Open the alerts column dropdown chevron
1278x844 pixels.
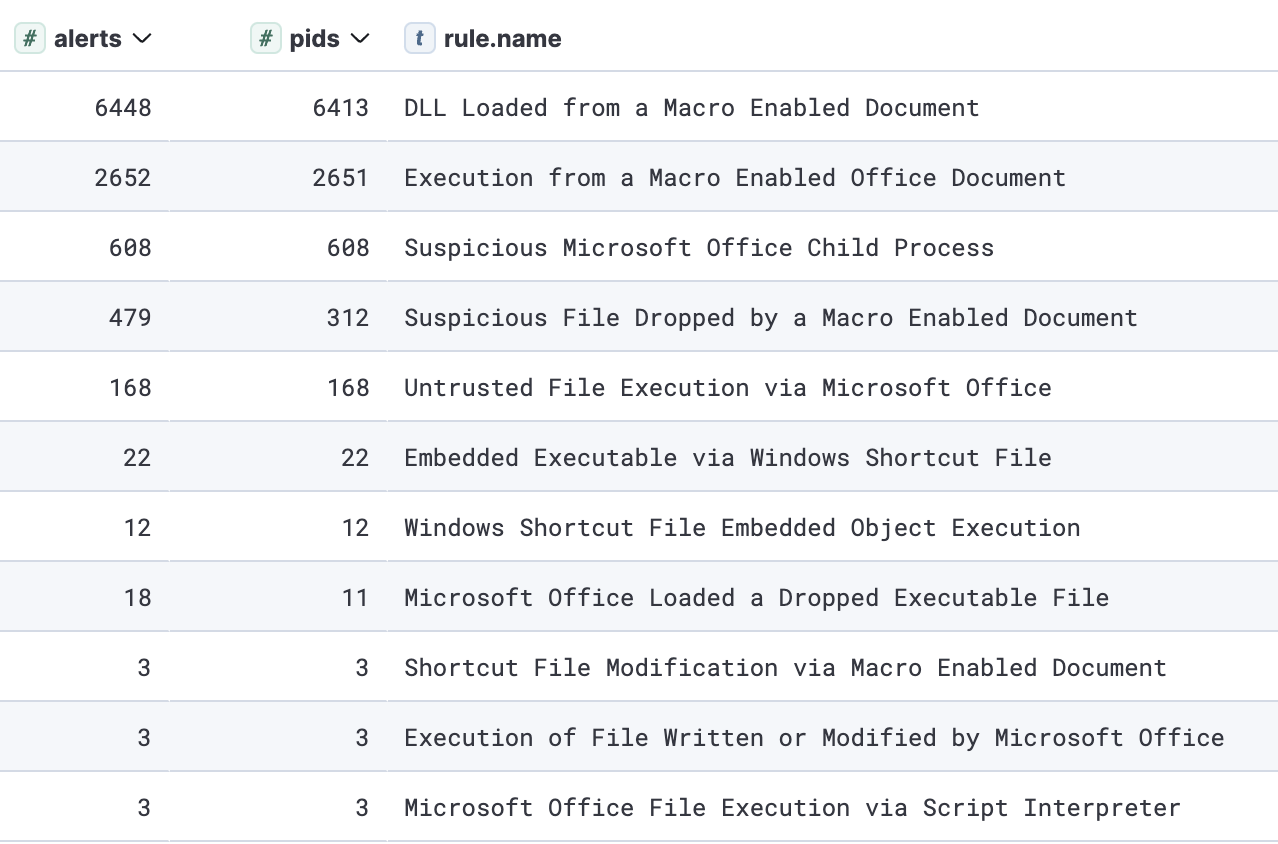click(x=142, y=39)
